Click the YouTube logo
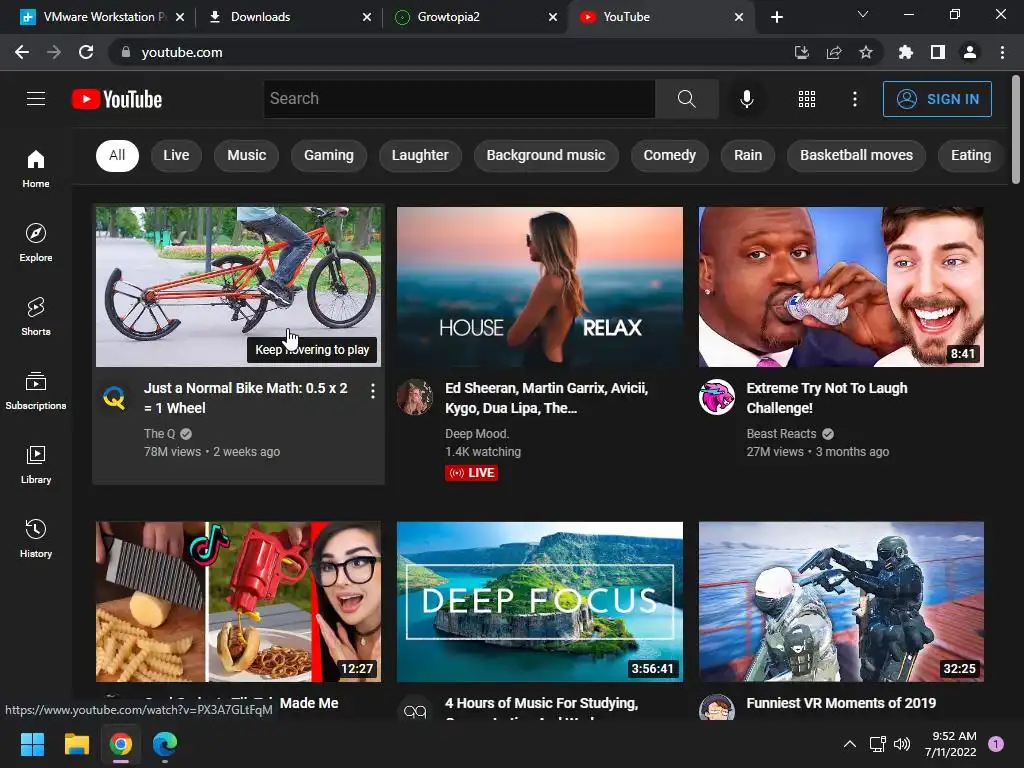Viewport: 1024px width, 768px height. point(117,99)
